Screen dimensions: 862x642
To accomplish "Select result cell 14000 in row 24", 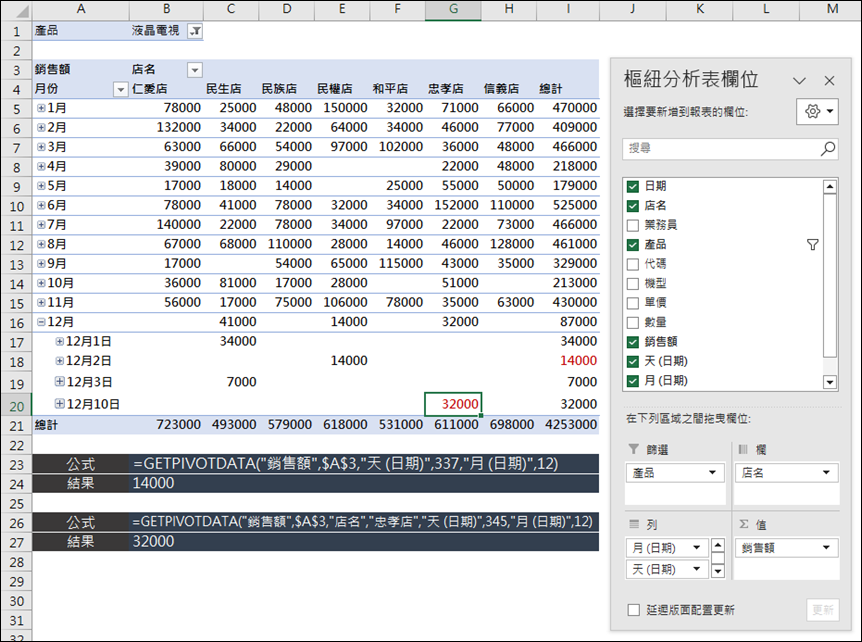I will [364, 483].
